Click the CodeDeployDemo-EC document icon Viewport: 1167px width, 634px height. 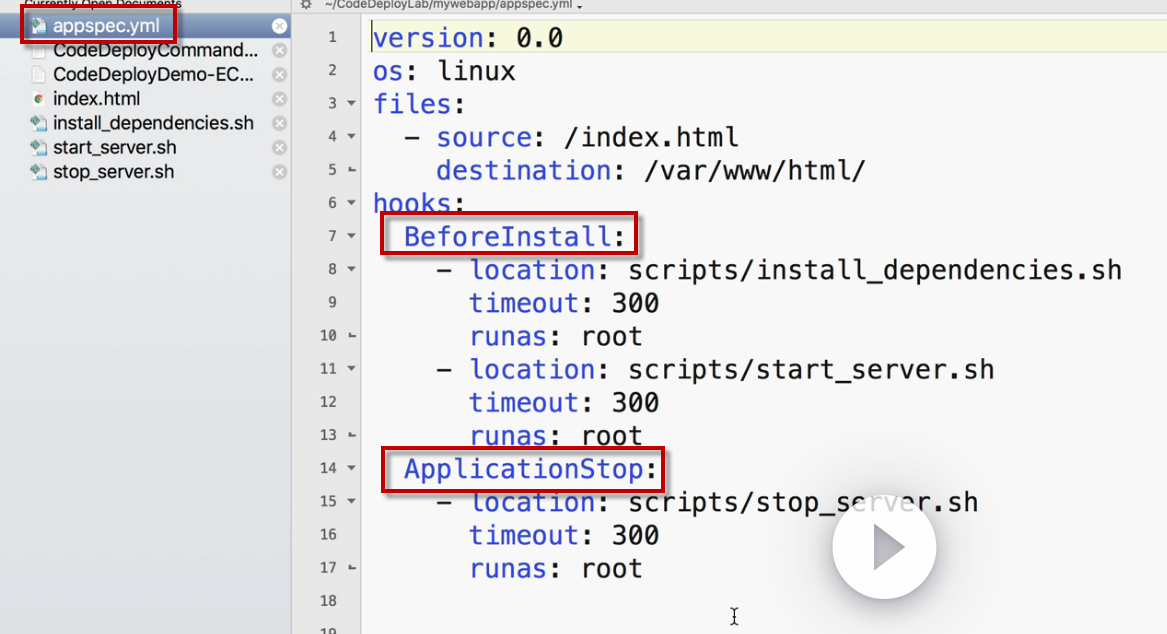pyautogui.click(x=38, y=74)
